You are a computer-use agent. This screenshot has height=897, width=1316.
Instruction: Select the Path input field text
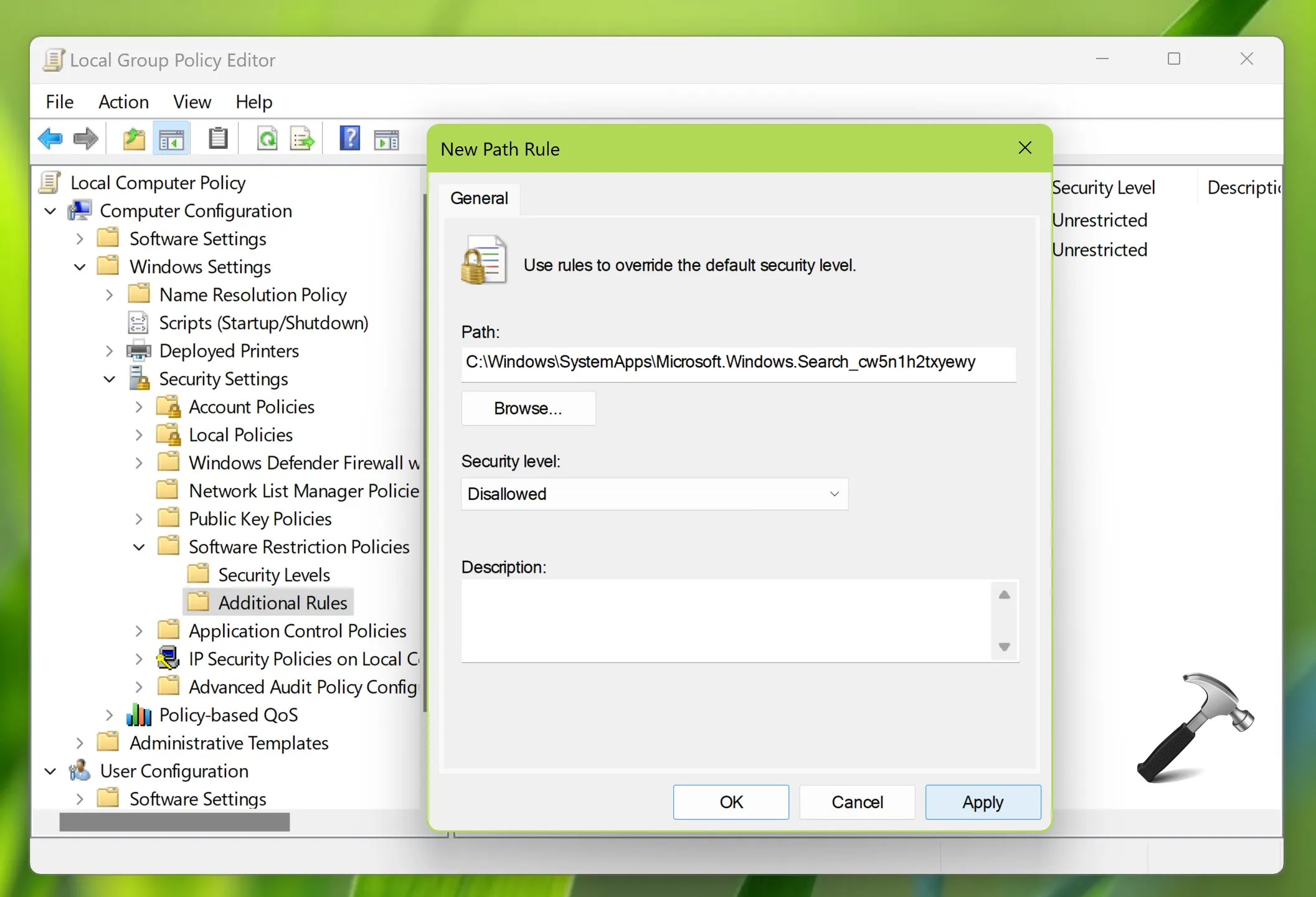[738, 361]
